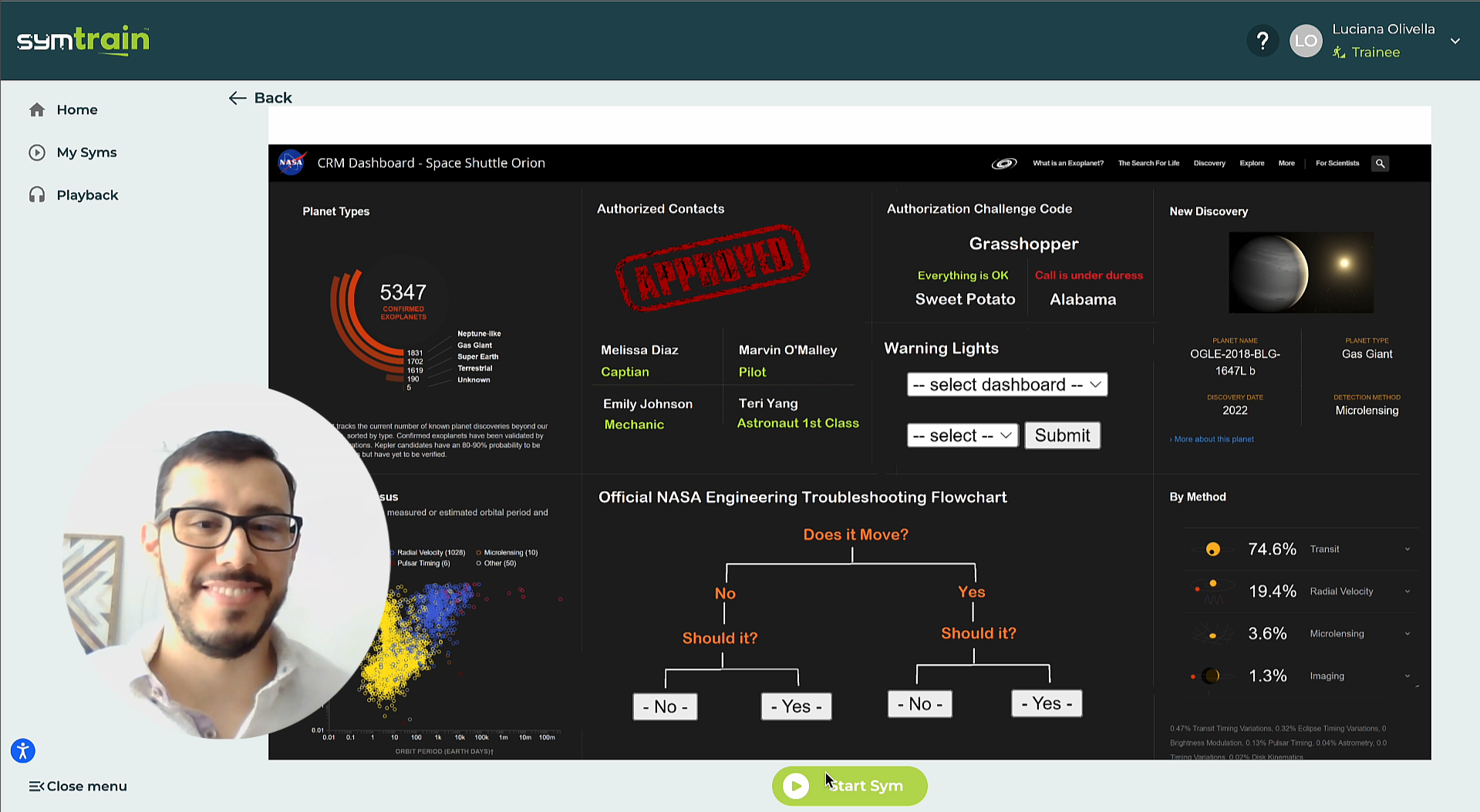Click contact name Melissa Diaz
Screen dimensions: 1480x812
[639, 350]
